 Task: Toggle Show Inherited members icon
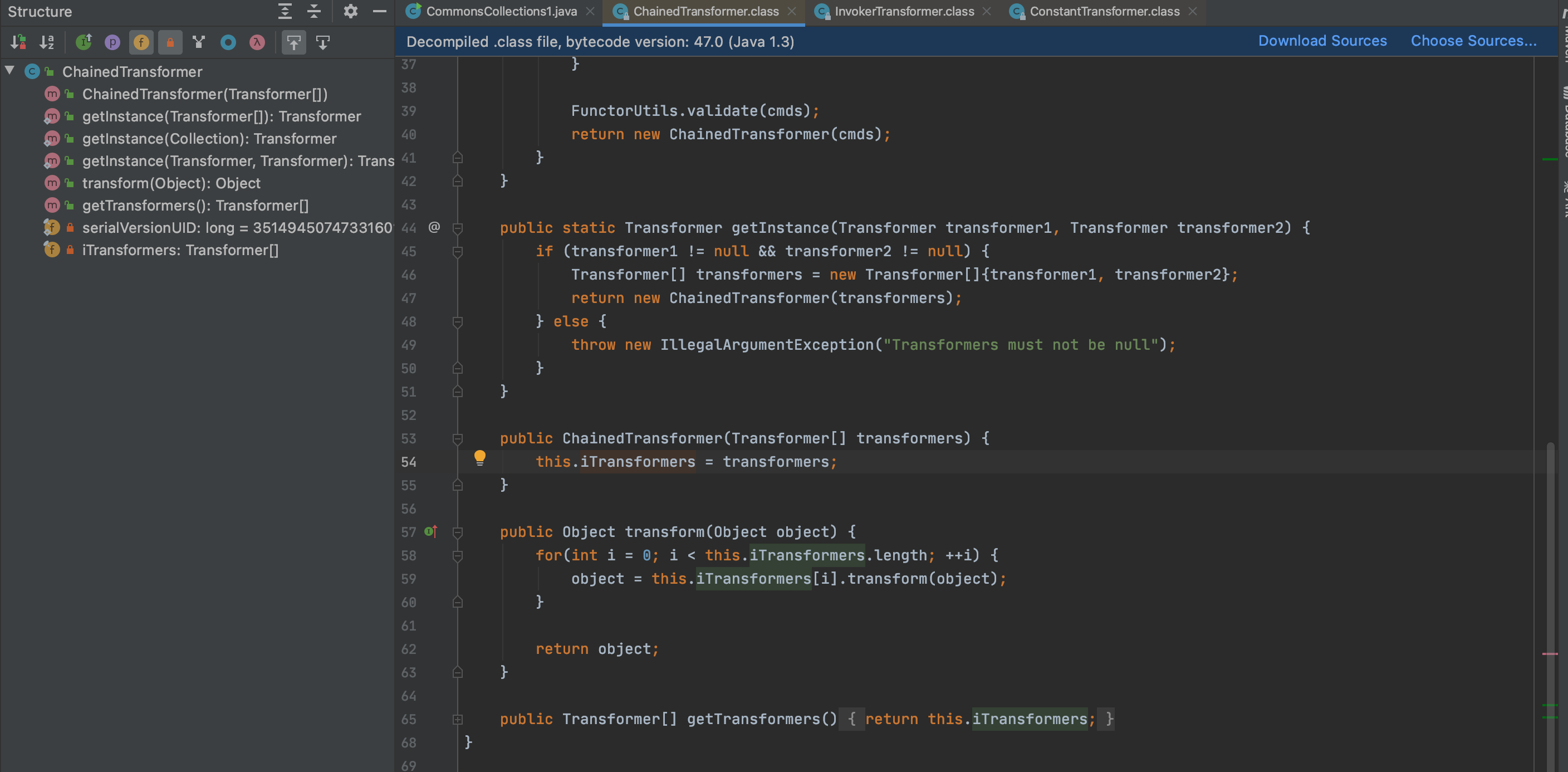coord(84,42)
